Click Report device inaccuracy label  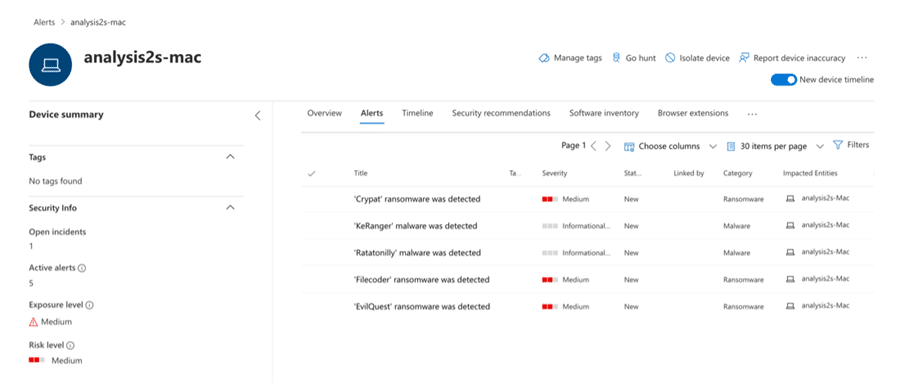coord(800,58)
